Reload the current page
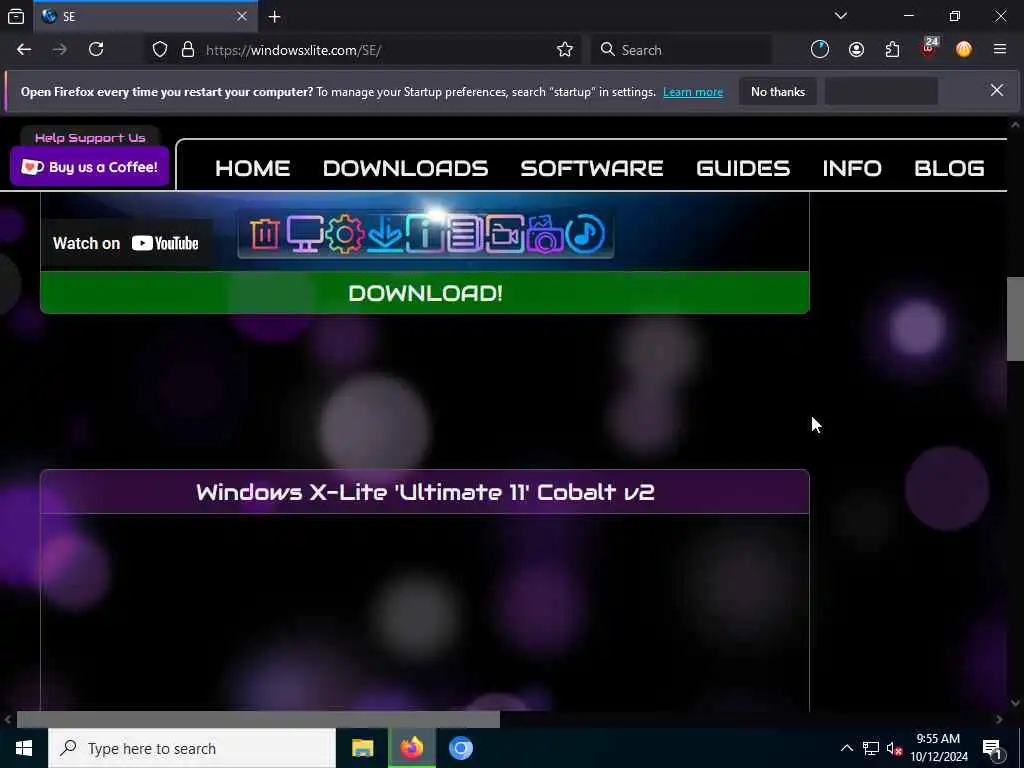This screenshot has width=1024, height=768. pos(96,50)
